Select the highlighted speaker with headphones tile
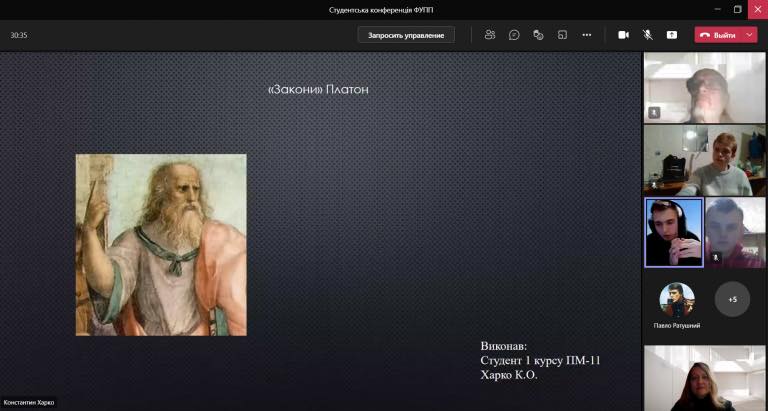The height and width of the screenshot is (411, 768). [x=674, y=233]
